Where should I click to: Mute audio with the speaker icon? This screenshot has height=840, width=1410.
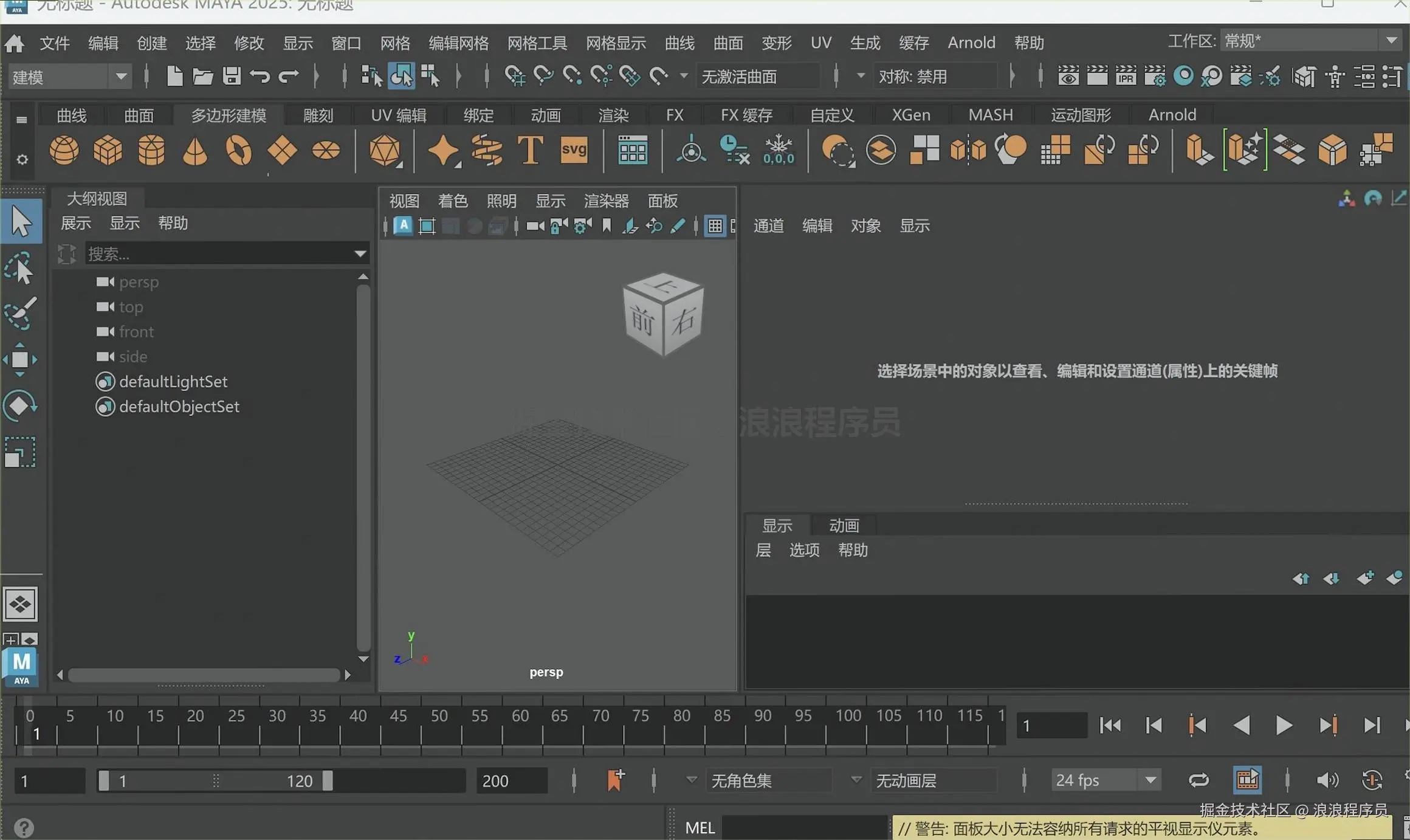[x=1329, y=780]
